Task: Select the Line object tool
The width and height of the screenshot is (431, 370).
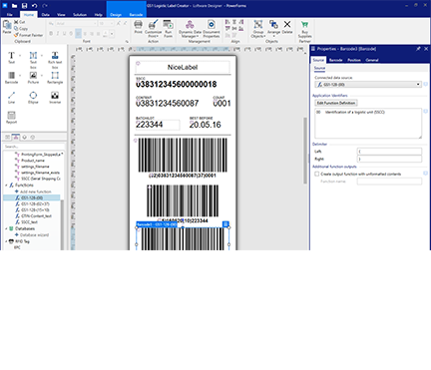Action: click(11, 97)
